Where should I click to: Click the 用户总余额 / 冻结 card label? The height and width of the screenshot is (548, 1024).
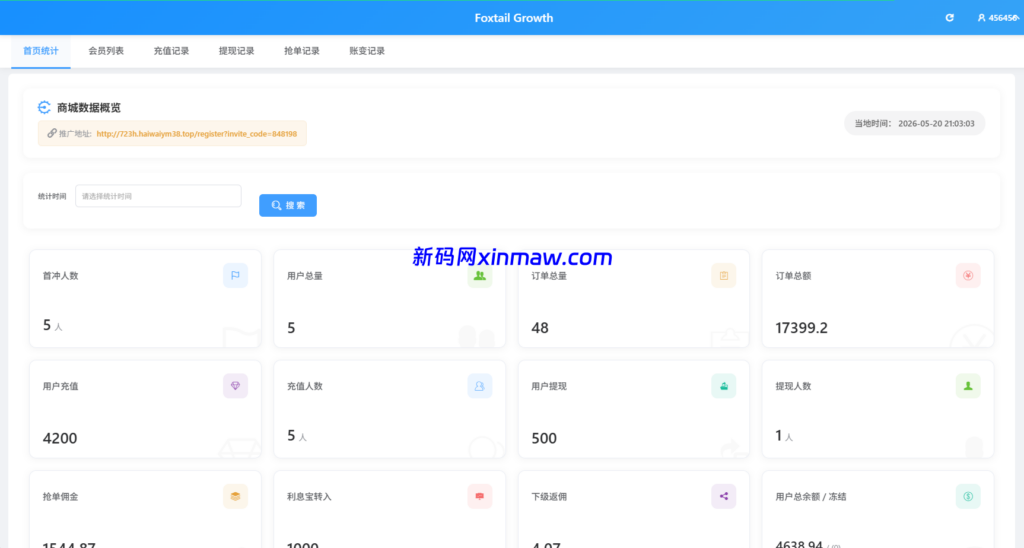pyautogui.click(x=811, y=496)
